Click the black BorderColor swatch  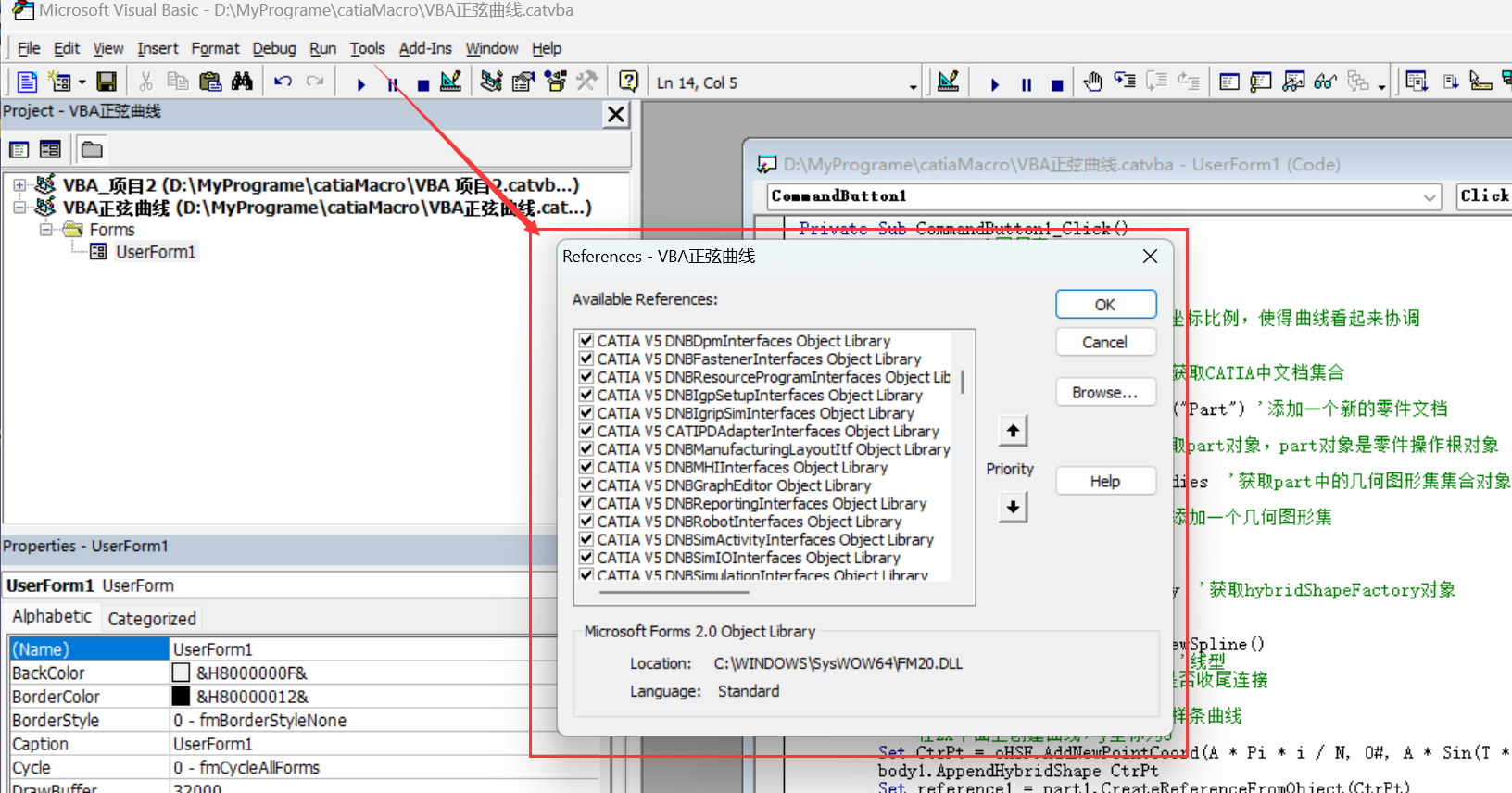coord(181,696)
